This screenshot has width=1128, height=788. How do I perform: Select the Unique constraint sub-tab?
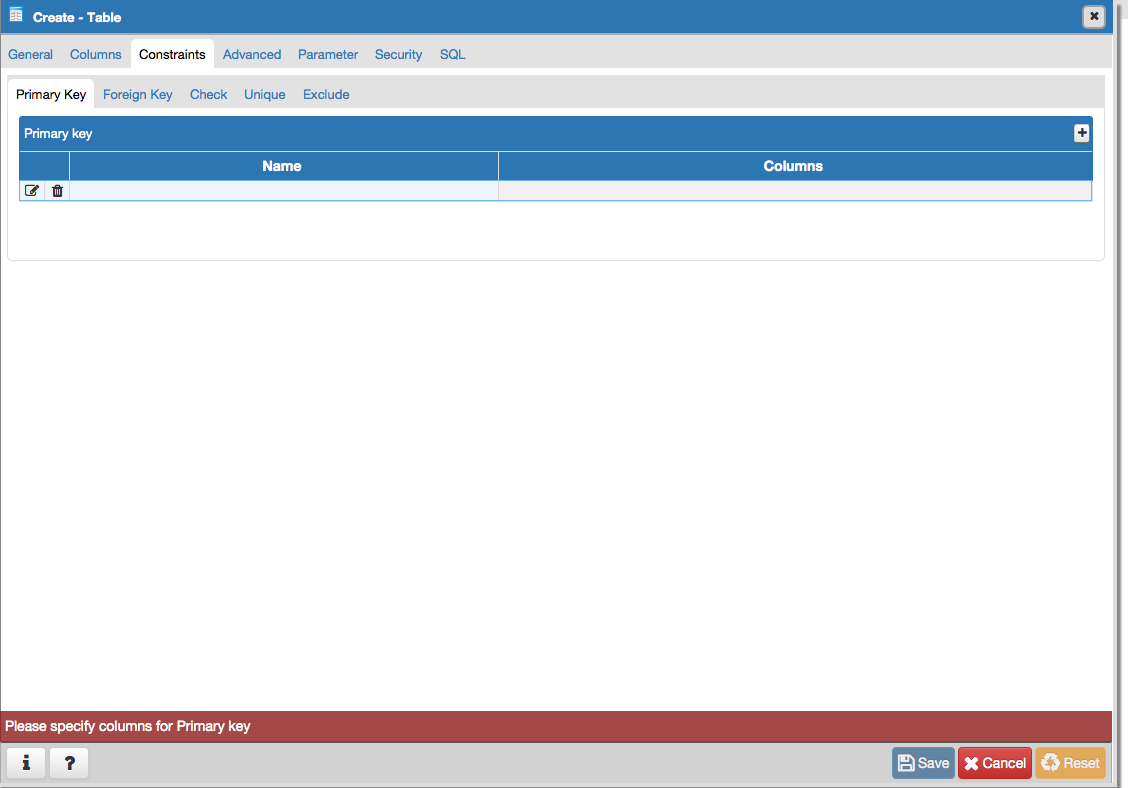click(265, 94)
